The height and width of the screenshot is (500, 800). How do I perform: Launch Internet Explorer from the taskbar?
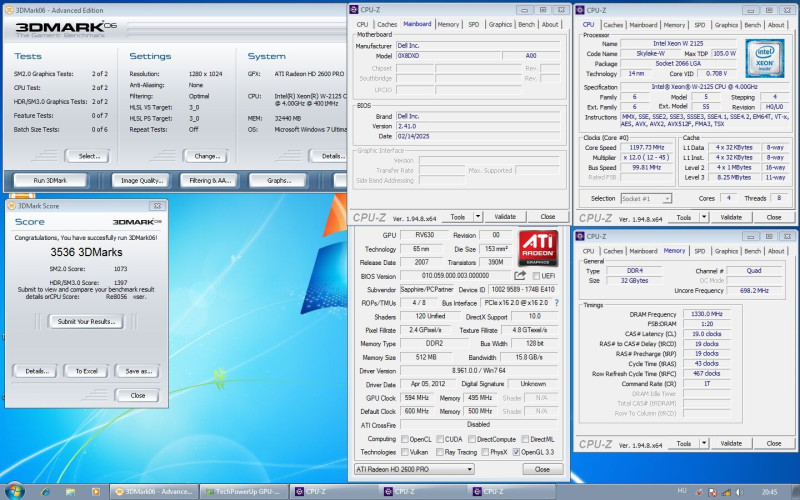click(x=44, y=491)
